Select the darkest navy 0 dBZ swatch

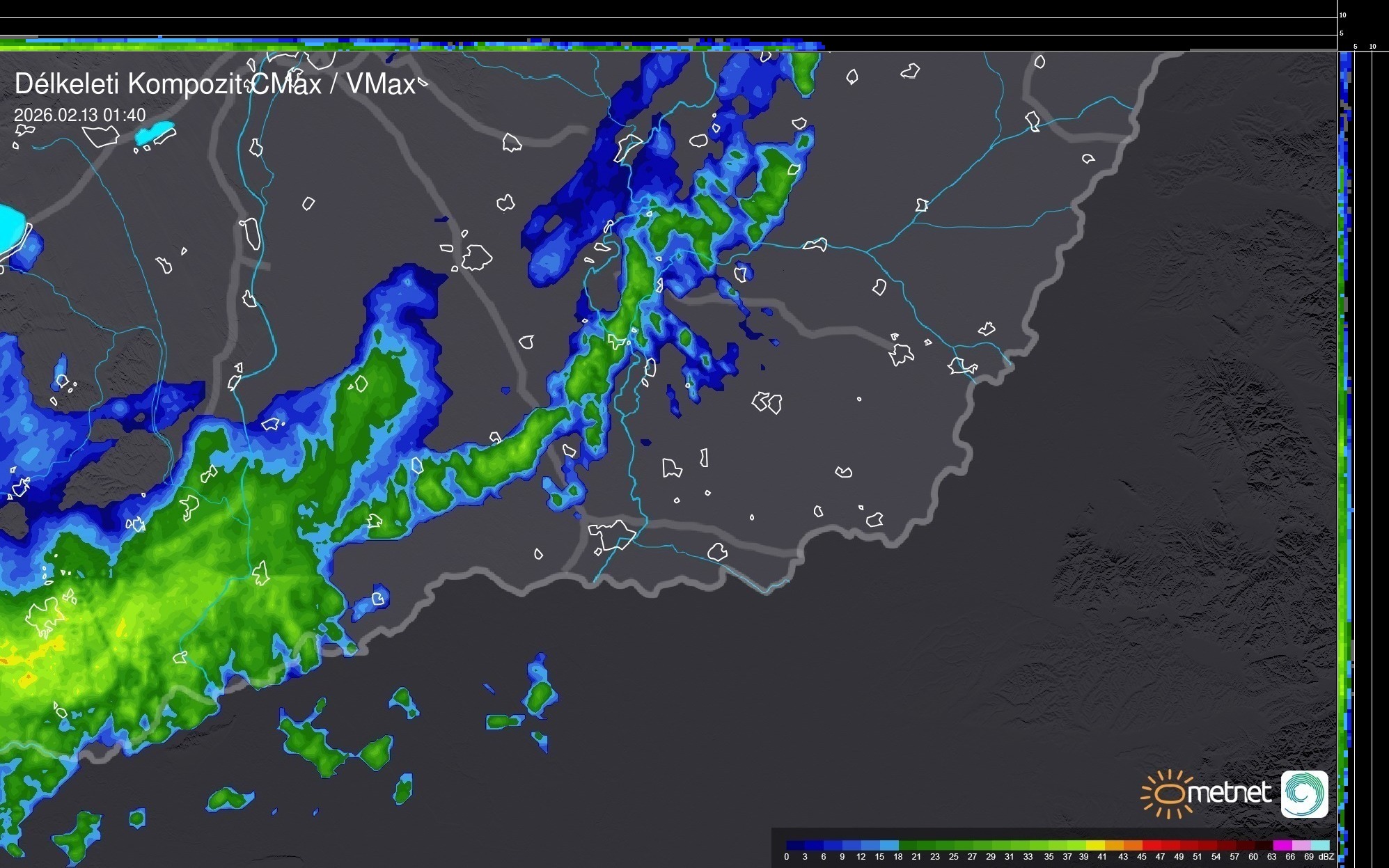click(795, 845)
